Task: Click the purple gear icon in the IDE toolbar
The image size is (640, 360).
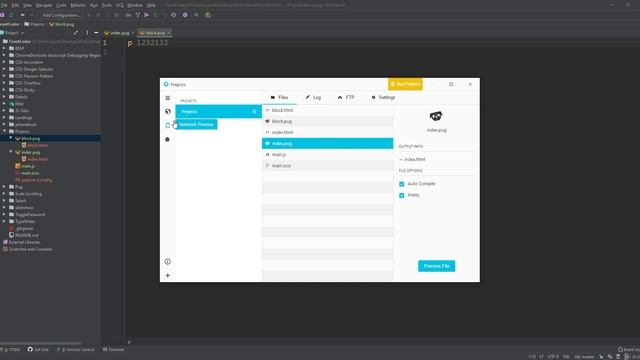Action: (x=185, y=15)
